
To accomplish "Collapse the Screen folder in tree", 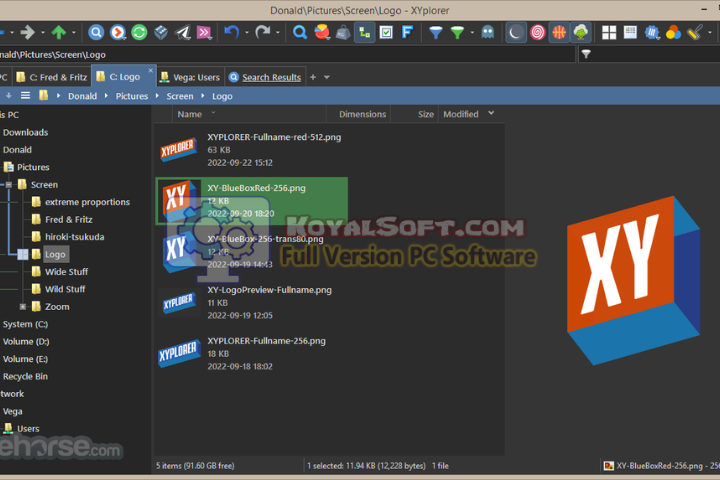I will tap(8, 185).
